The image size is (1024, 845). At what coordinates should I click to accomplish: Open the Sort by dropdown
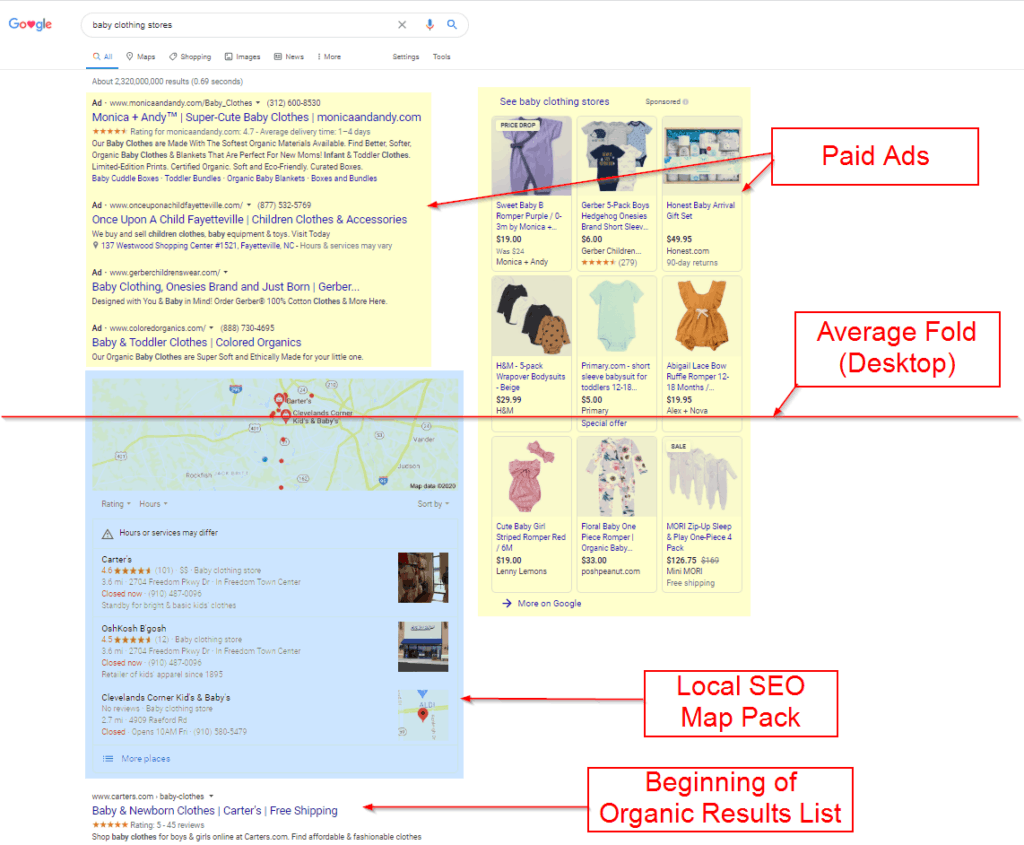click(x=433, y=504)
